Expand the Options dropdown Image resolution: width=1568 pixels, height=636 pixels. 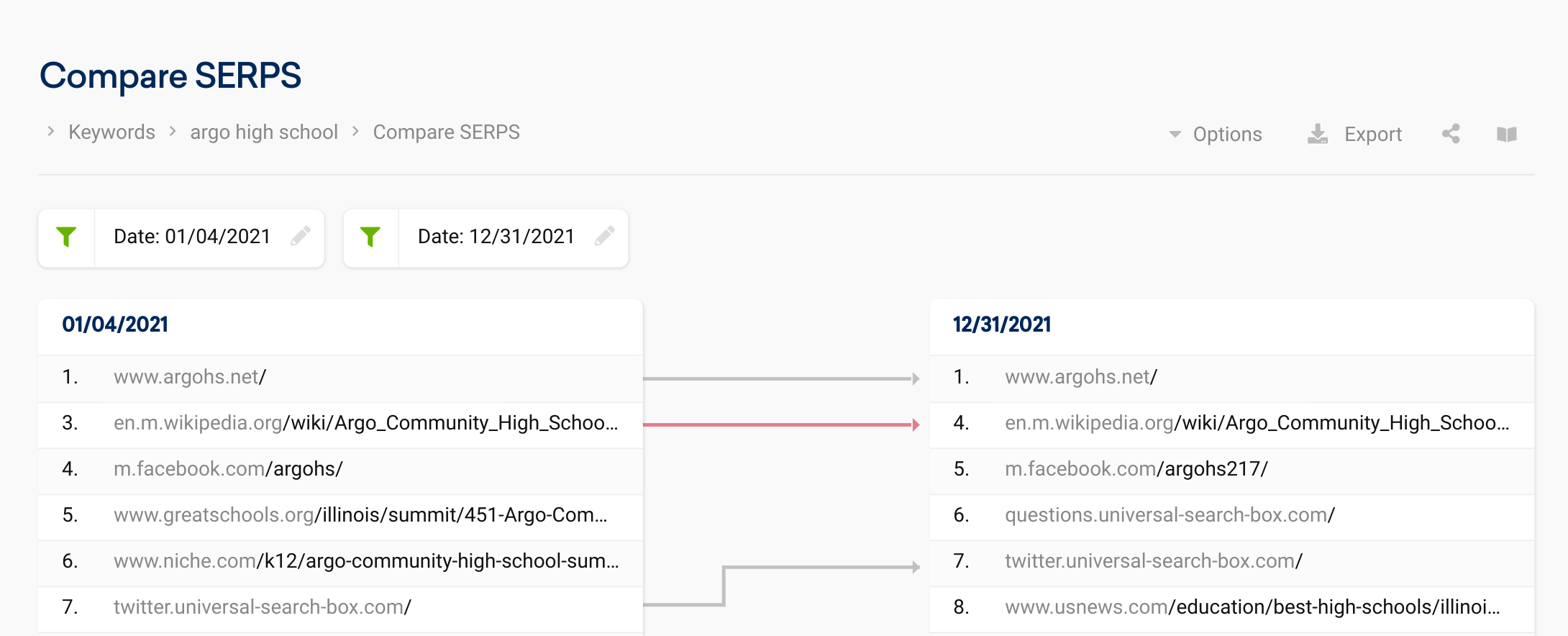pos(1216,135)
